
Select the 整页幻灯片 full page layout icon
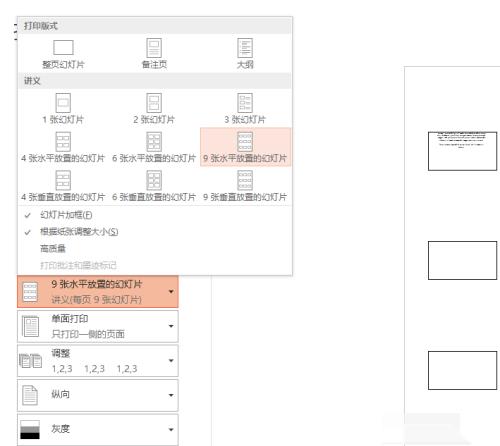(x=63, y=48)
